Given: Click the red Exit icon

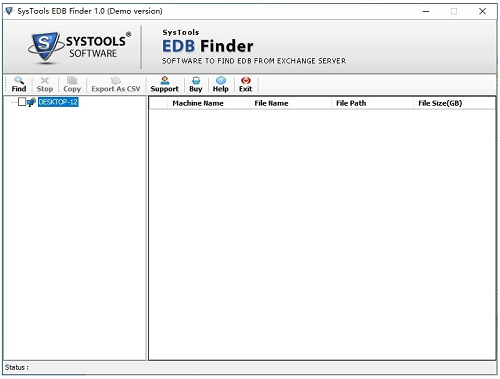Looking at the screenshot, I should pos(246,80).
